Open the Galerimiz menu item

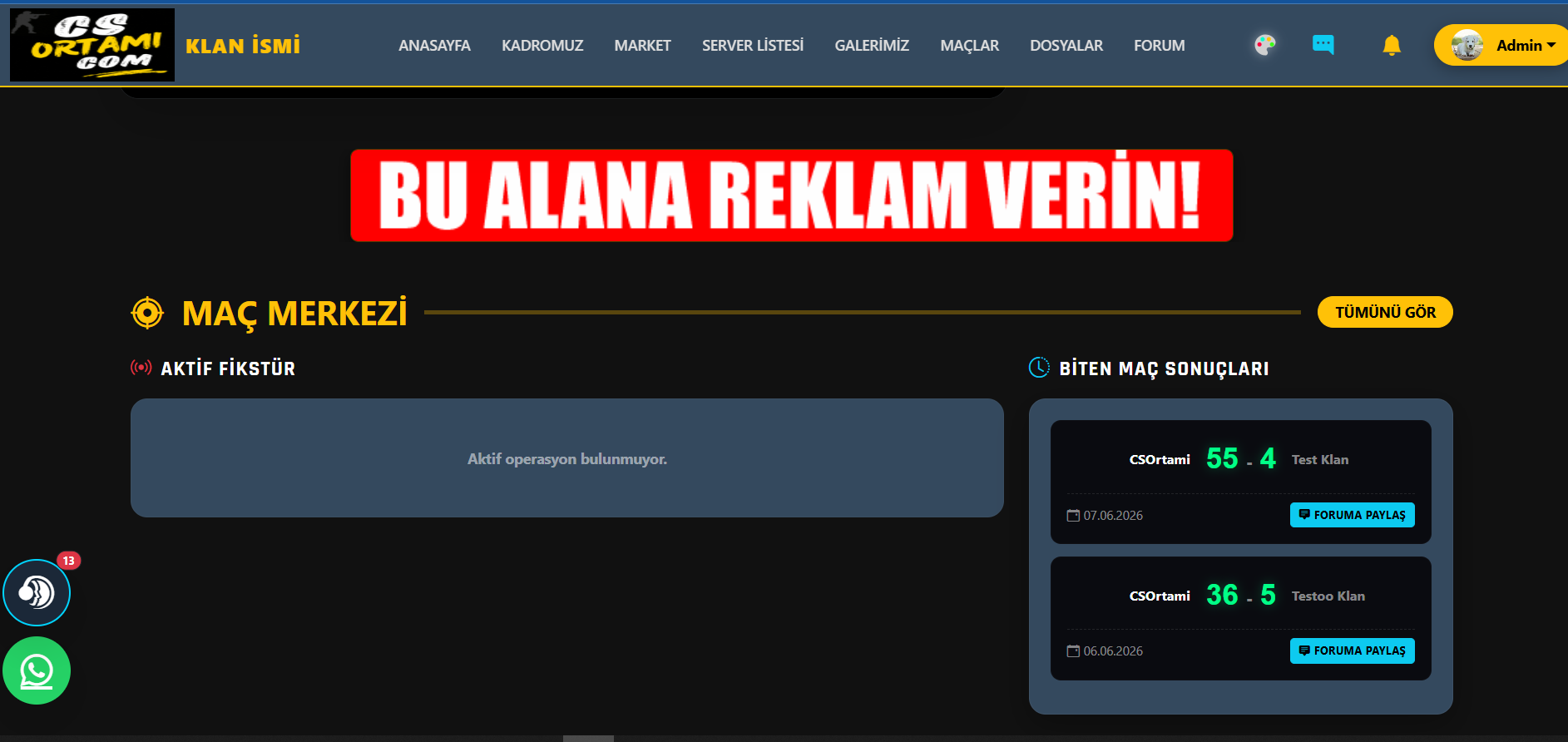872,46
